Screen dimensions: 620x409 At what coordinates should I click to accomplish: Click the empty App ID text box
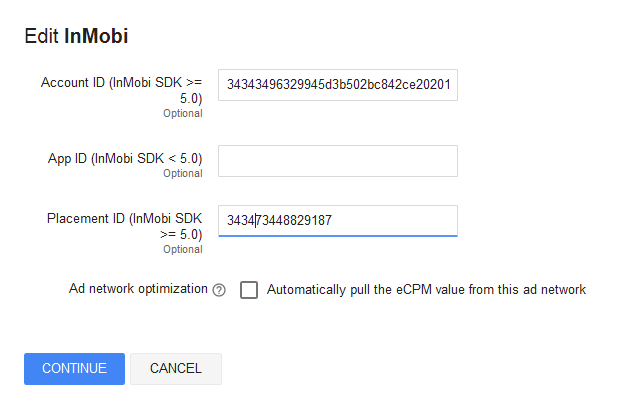[337, 161]
